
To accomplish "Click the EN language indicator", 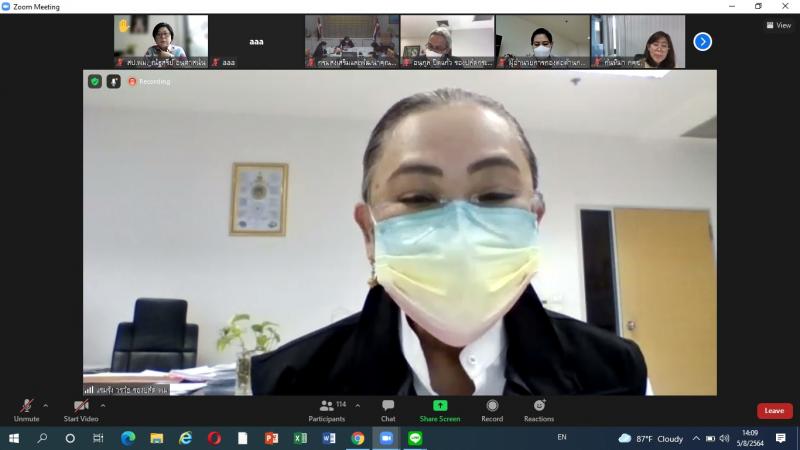I will 562,437.
